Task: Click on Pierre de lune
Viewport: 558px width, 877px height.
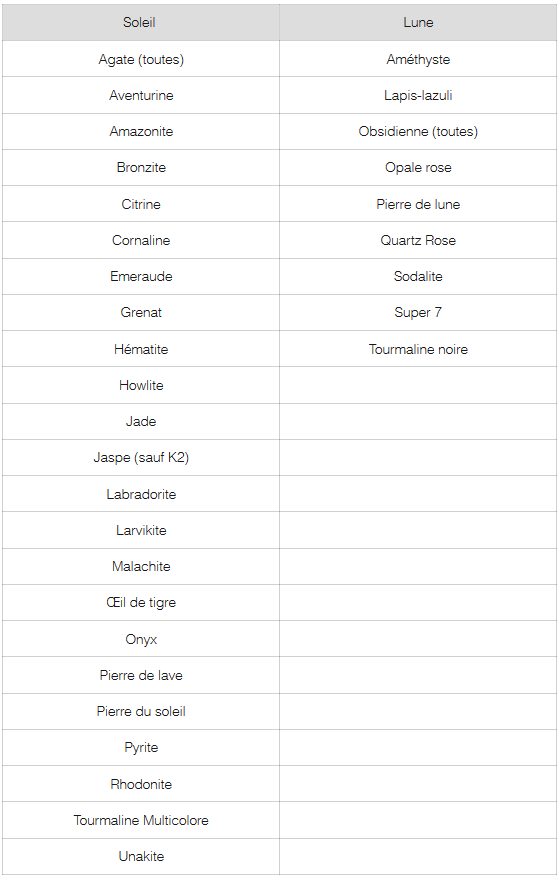Action: click(418, 204)
